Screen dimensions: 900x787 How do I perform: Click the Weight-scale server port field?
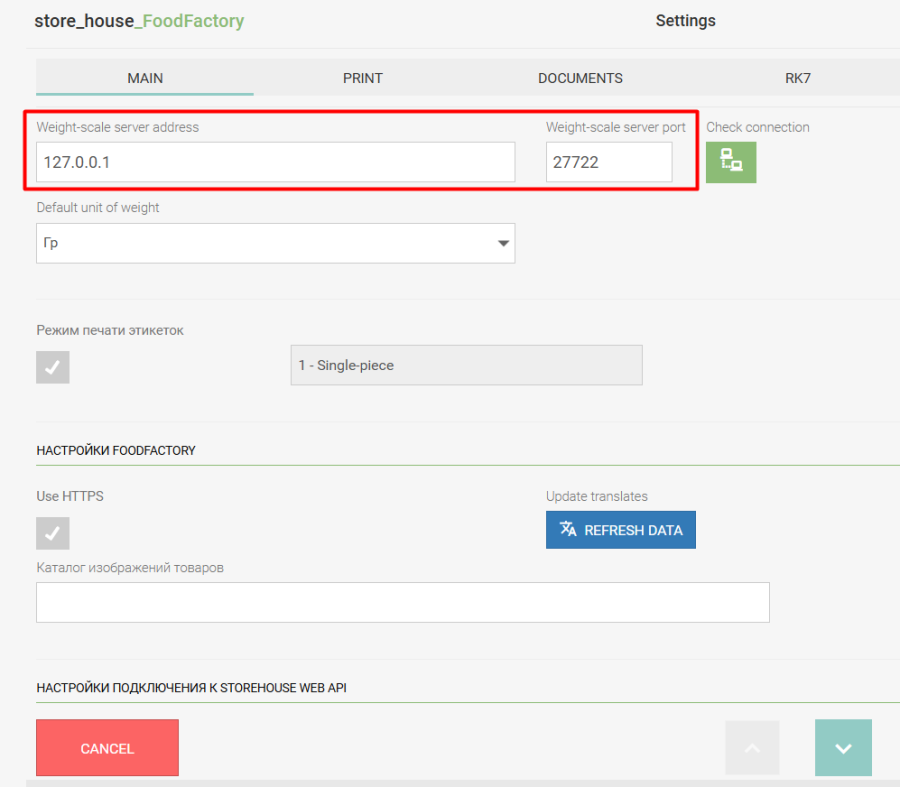(609, 162)
